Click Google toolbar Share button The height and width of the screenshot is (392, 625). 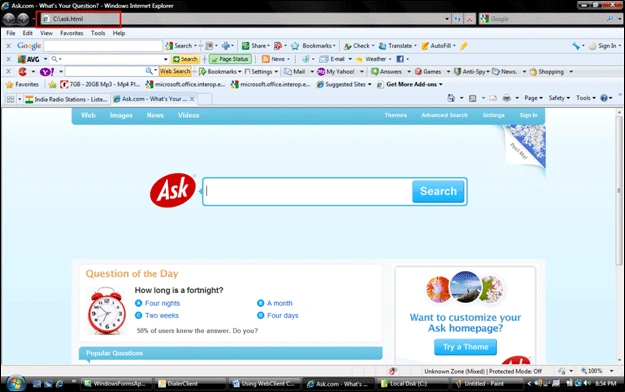pyautogui.click(x=256, y=46)
